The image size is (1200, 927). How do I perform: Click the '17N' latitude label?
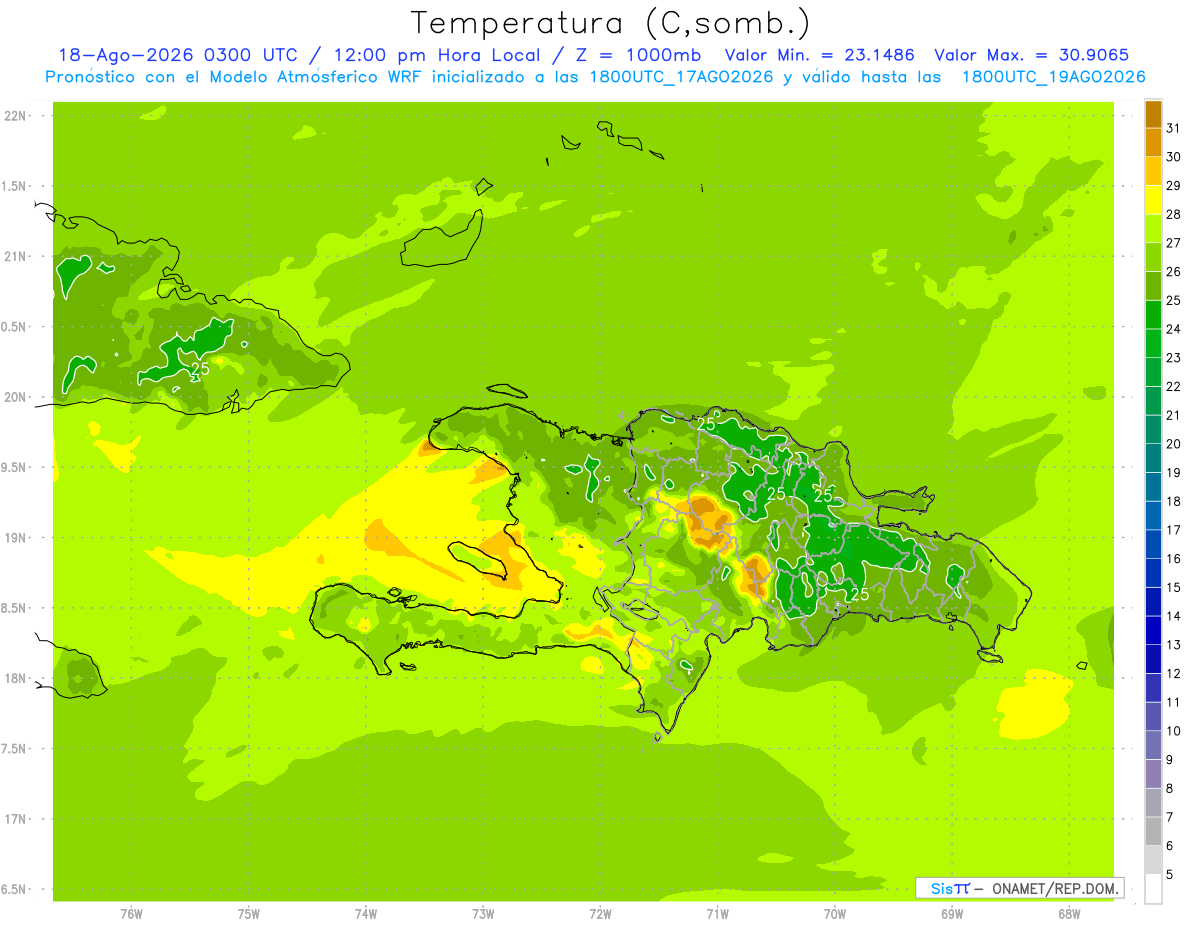[16, 819]
